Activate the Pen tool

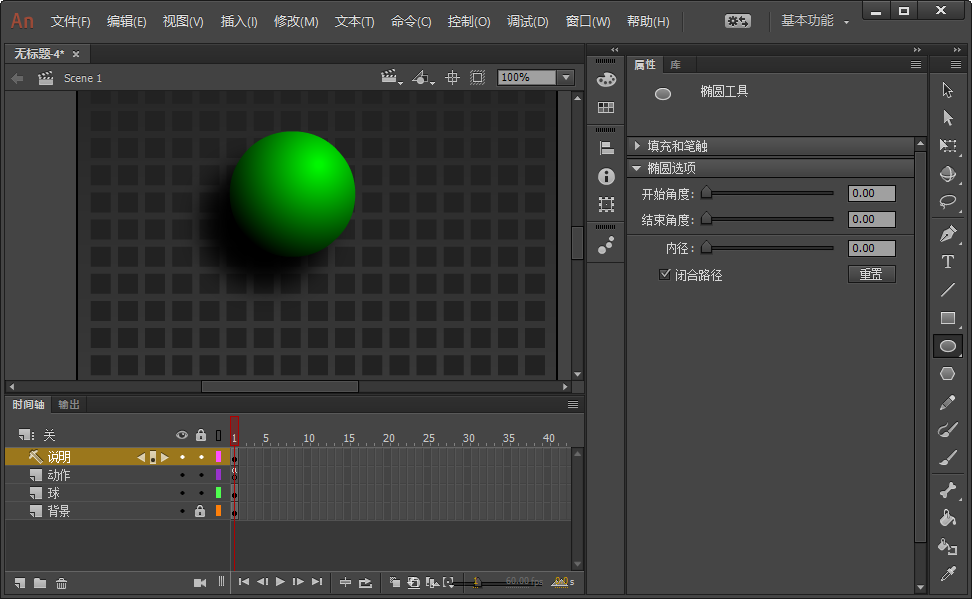[x=947, y=234]
